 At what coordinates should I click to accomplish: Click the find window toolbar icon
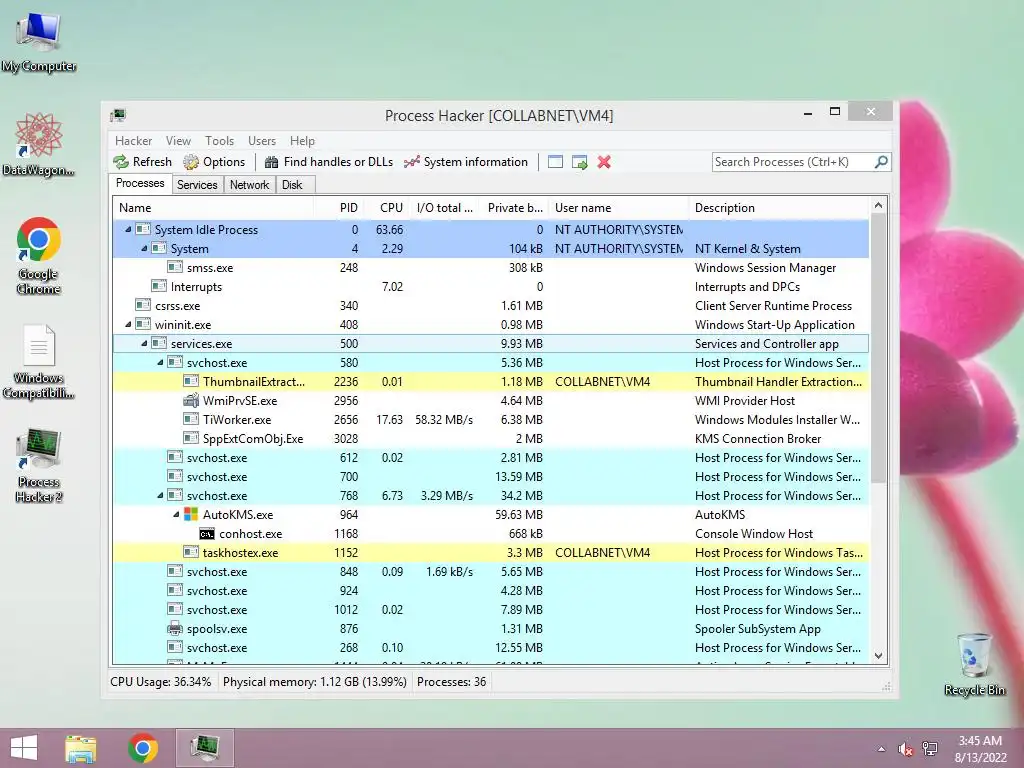555,162
